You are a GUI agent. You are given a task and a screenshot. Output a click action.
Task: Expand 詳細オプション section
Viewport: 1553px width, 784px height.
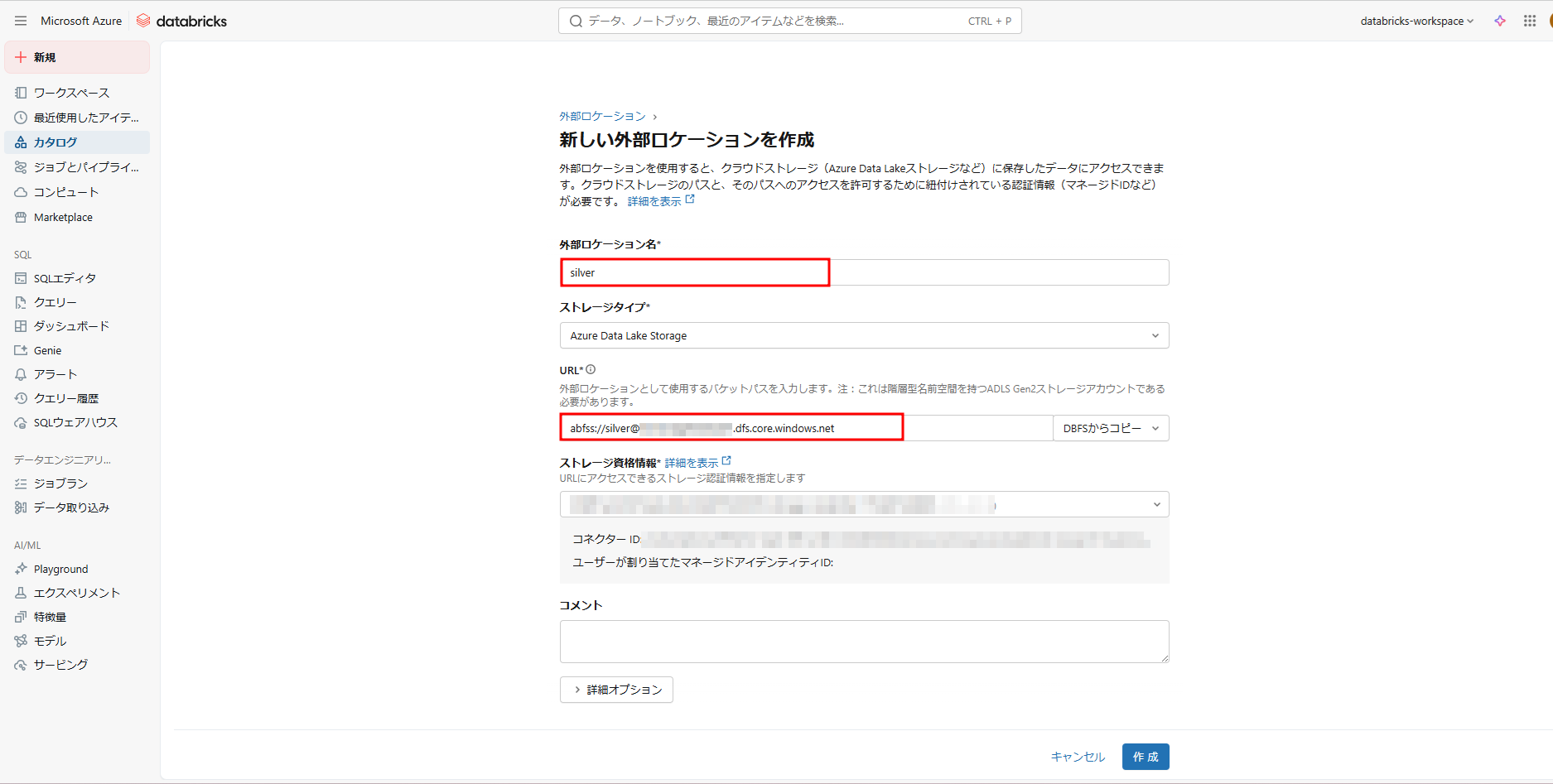[616, 690]
